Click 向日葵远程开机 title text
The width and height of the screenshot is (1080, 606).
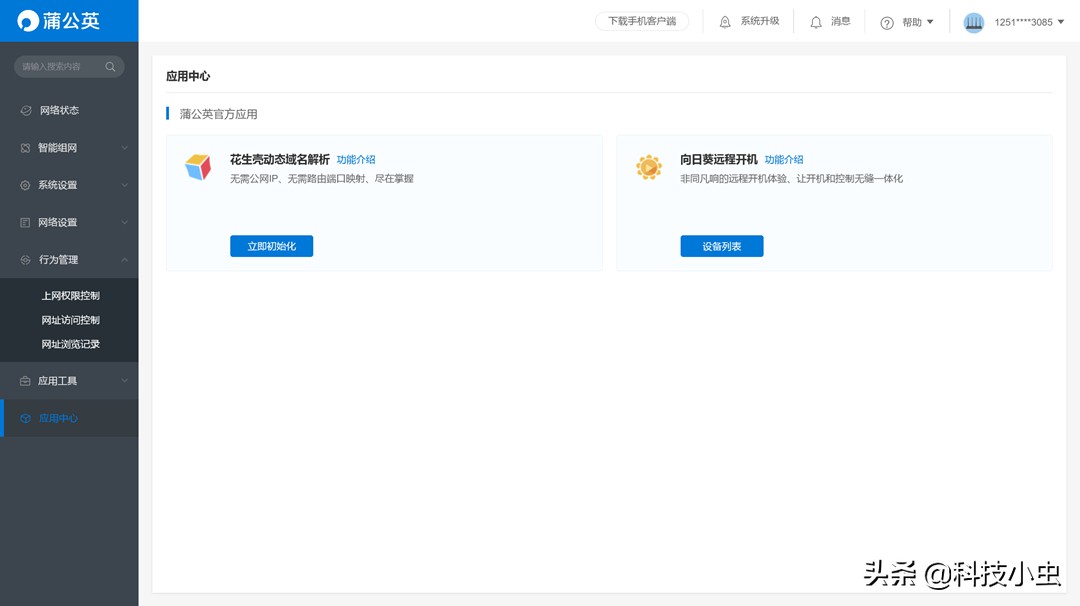(x=718, y=160)
